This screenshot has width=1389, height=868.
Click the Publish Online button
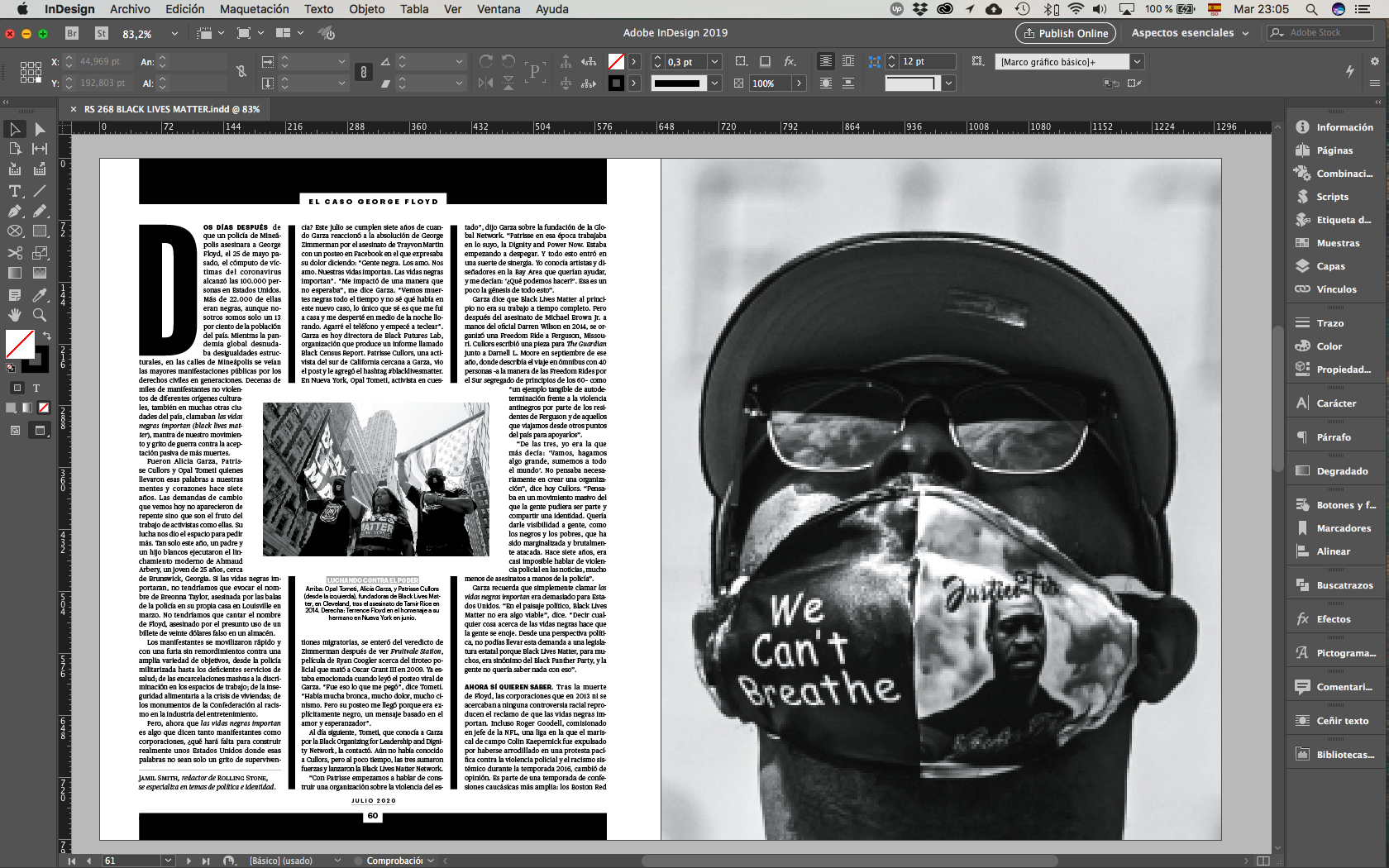click(1065, 33)
